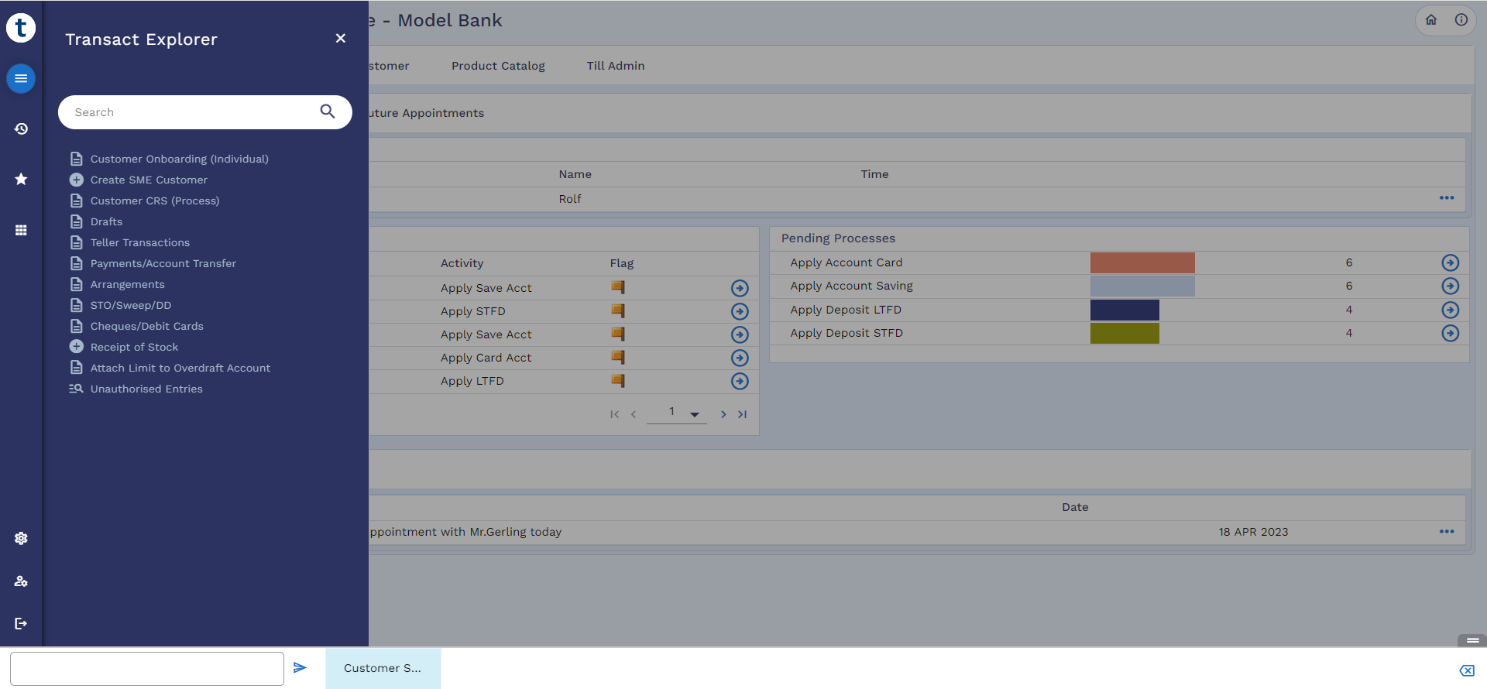
Task: Open the settings gear icon
Action: click(x=21, y=538)
